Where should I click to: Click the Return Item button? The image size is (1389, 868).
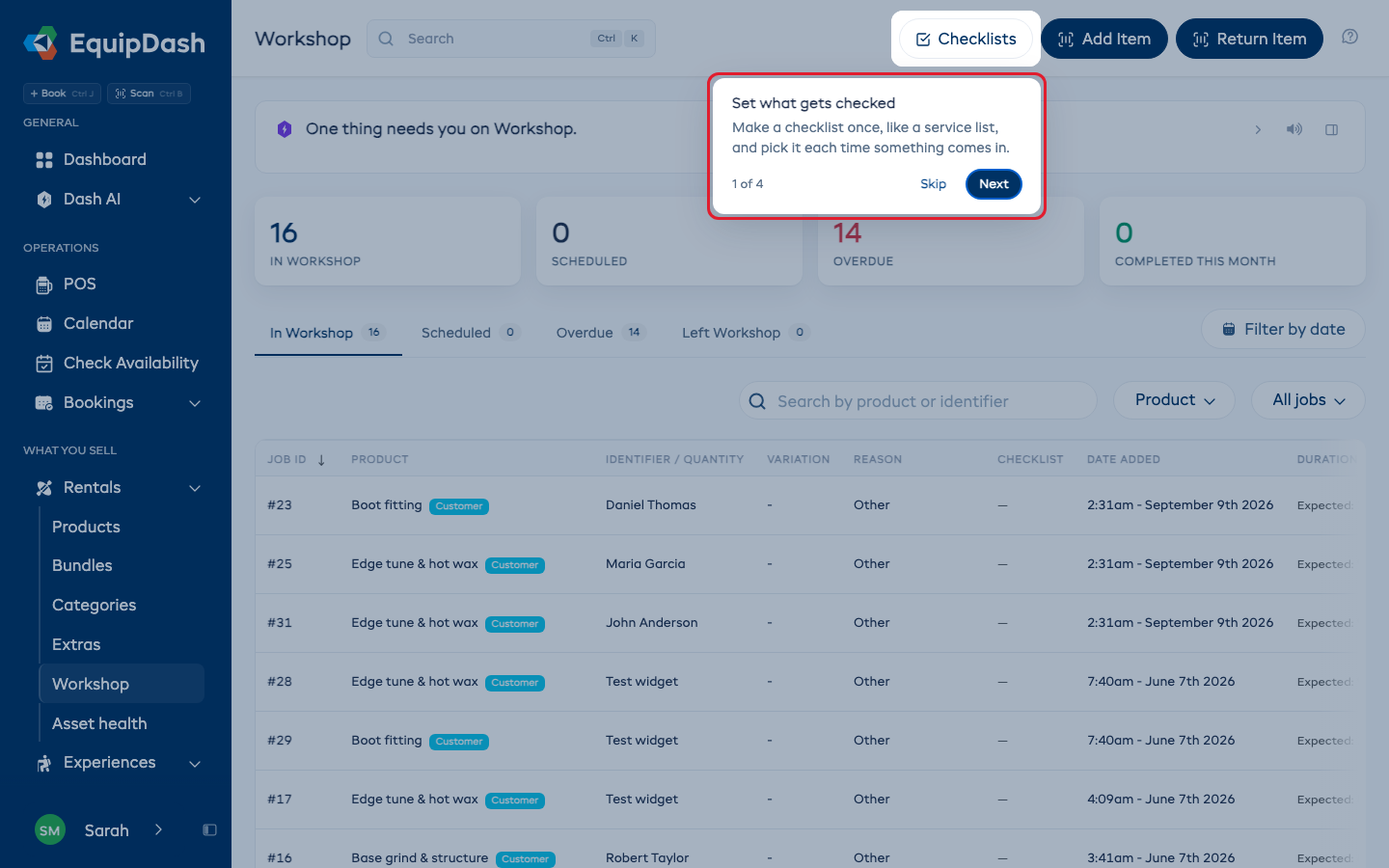[1249, 39]
